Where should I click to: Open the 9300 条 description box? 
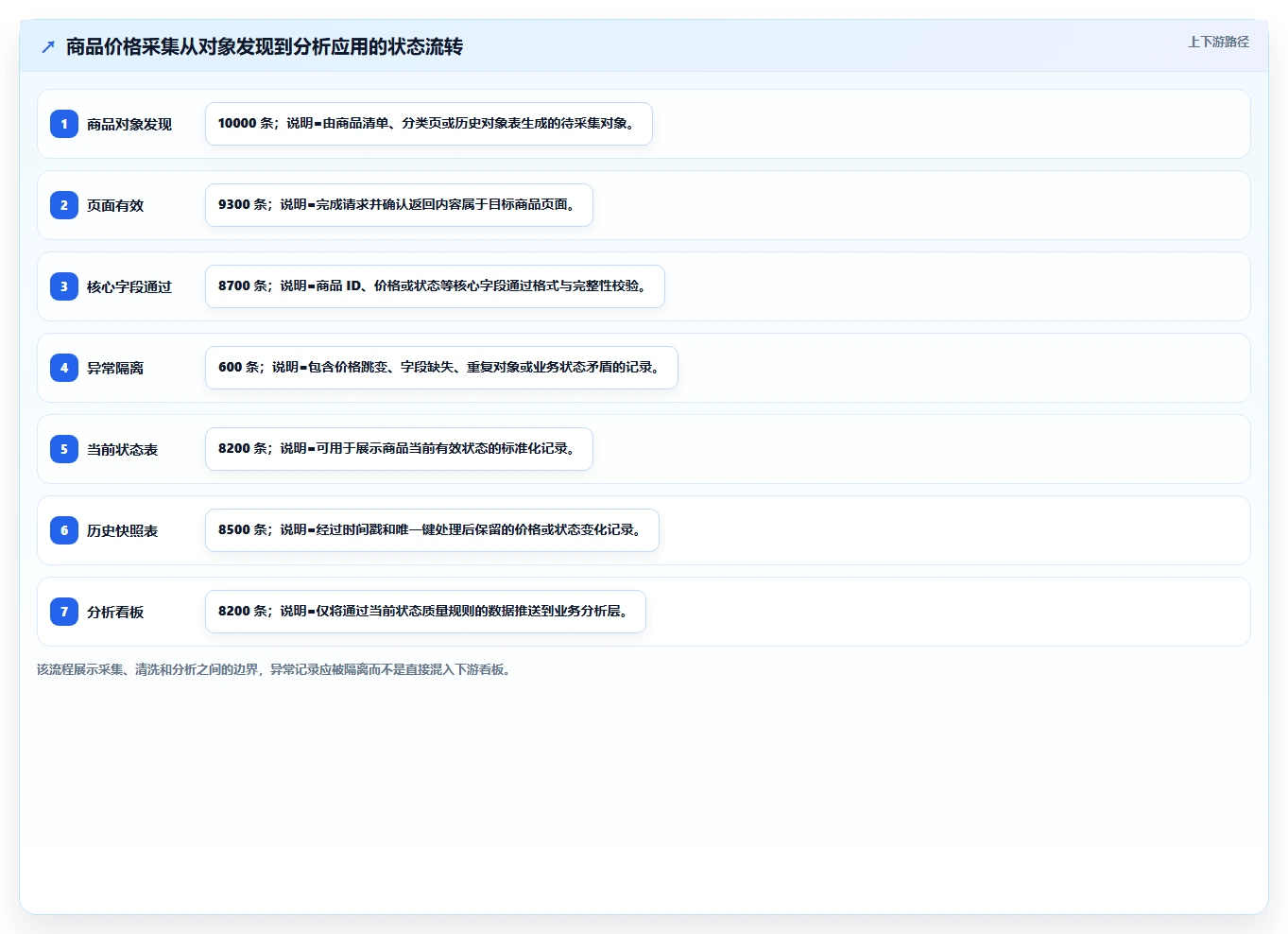pos(399,205)
